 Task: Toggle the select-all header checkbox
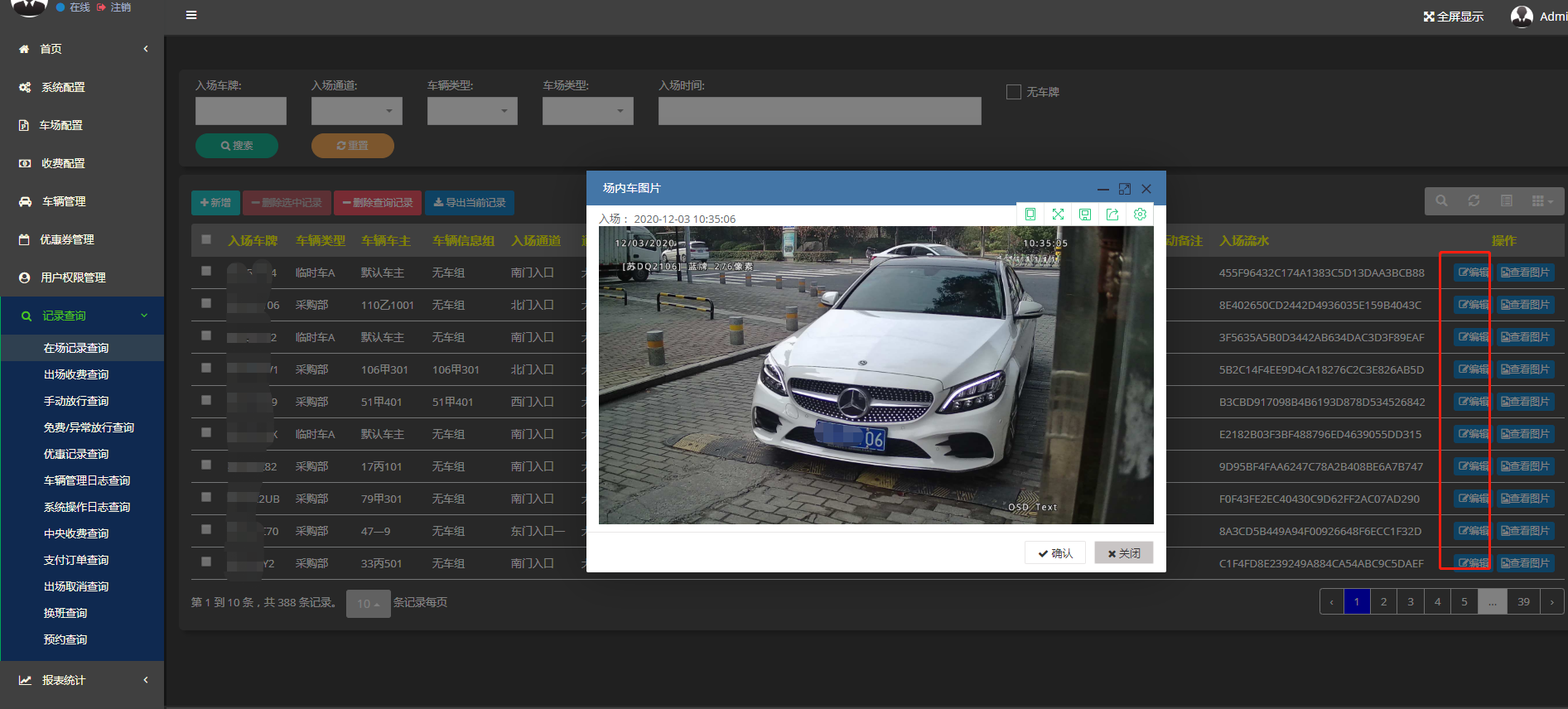(x=206, y=239)
